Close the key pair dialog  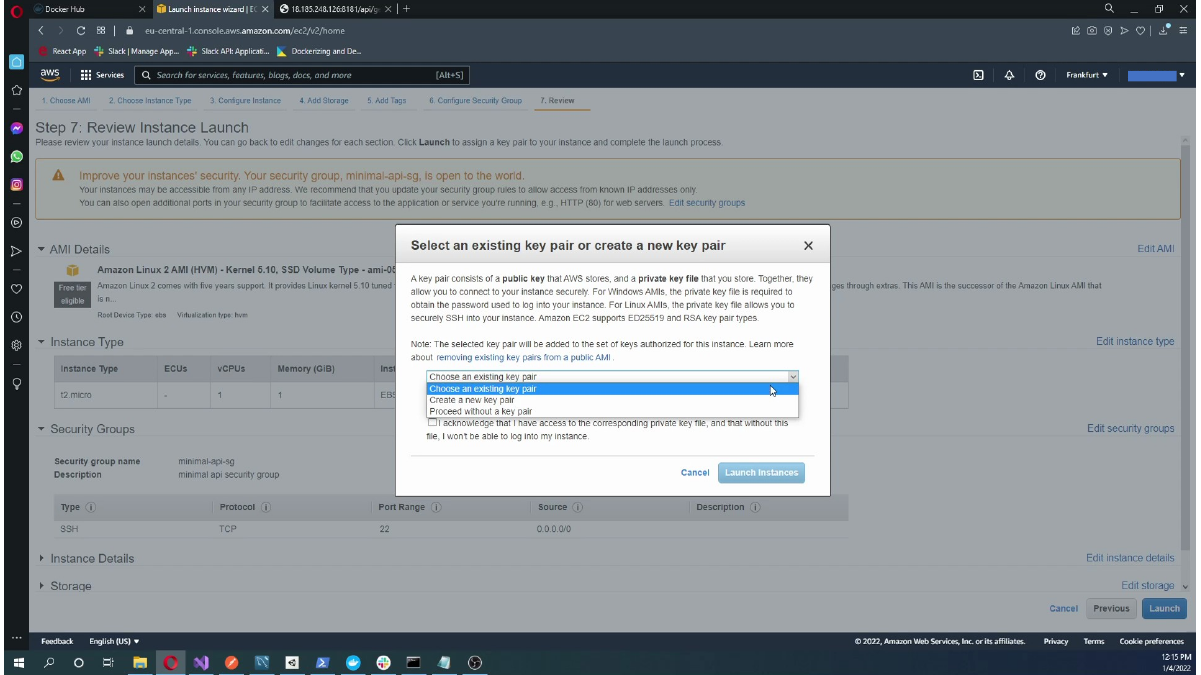tap(808, 246)
